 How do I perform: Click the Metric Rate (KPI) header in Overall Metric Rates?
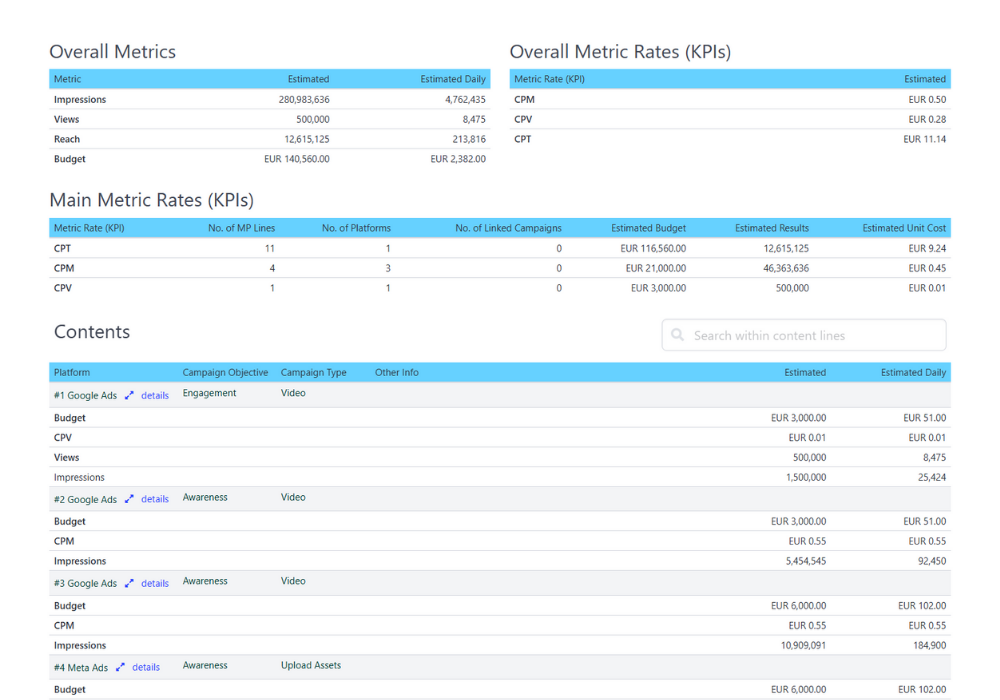(550, 79)
